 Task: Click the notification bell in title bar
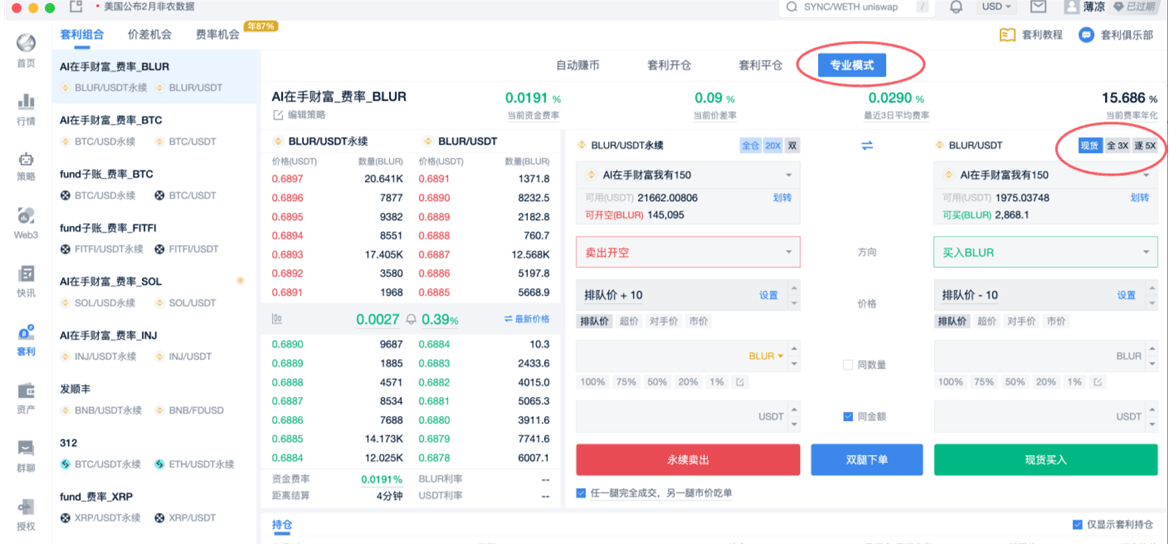(x=956, y=7)
